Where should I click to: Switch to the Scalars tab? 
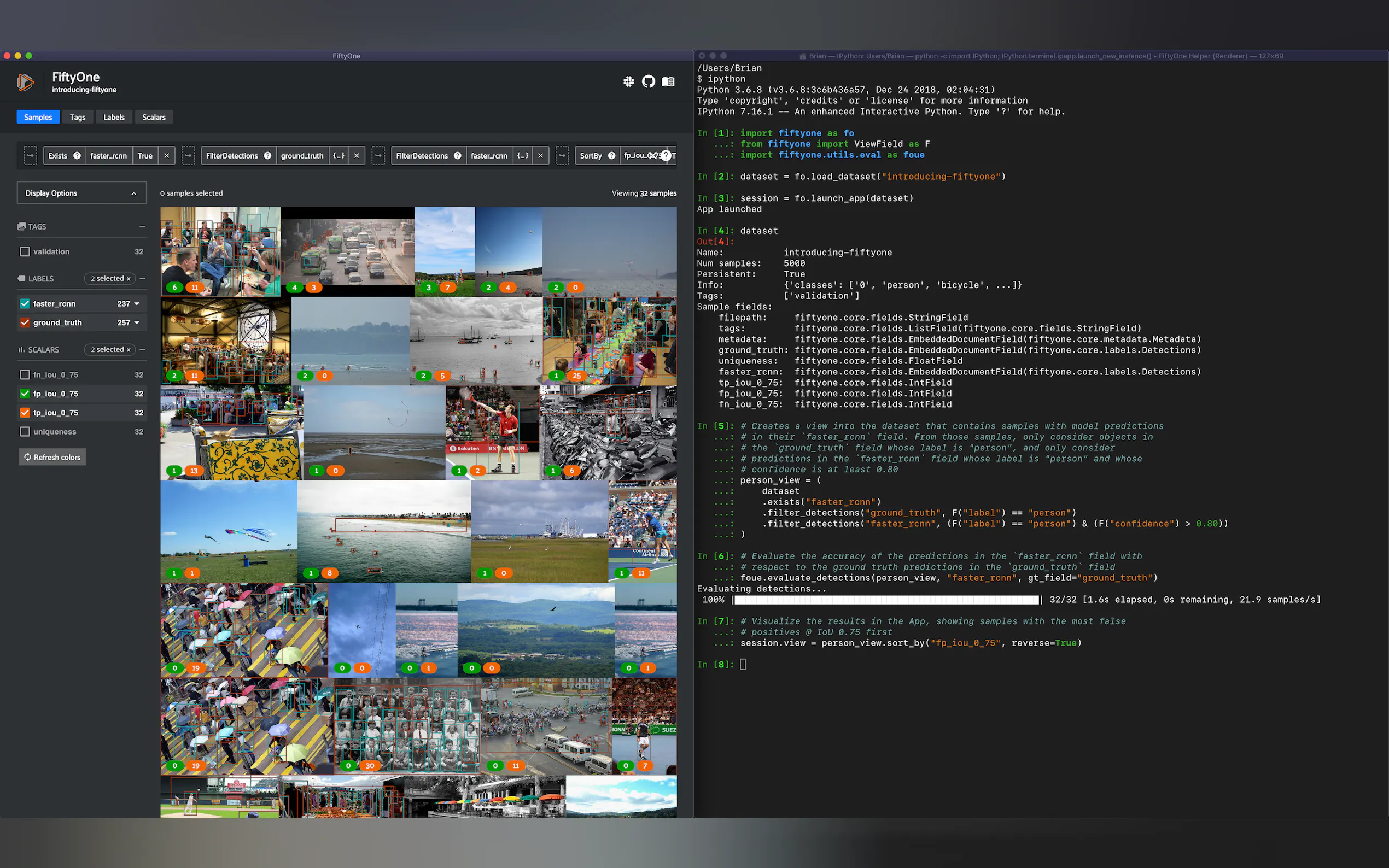coord(154,117)
